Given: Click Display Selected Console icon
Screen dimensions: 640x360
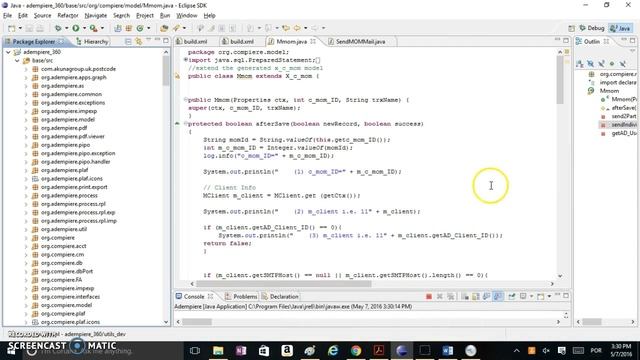Looking at the screenshot, I should pos(523,296).
